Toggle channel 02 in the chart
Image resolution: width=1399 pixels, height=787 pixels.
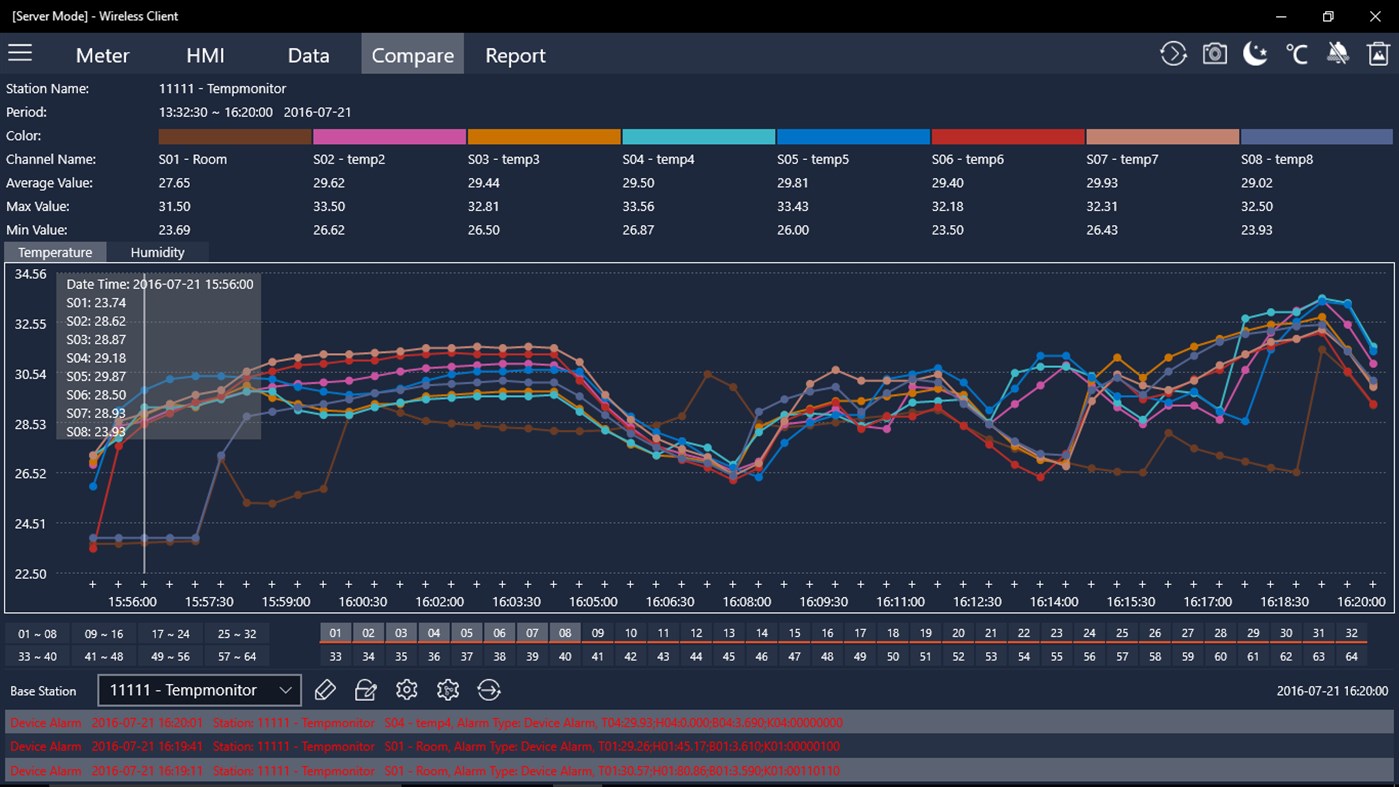coord(368,633)
